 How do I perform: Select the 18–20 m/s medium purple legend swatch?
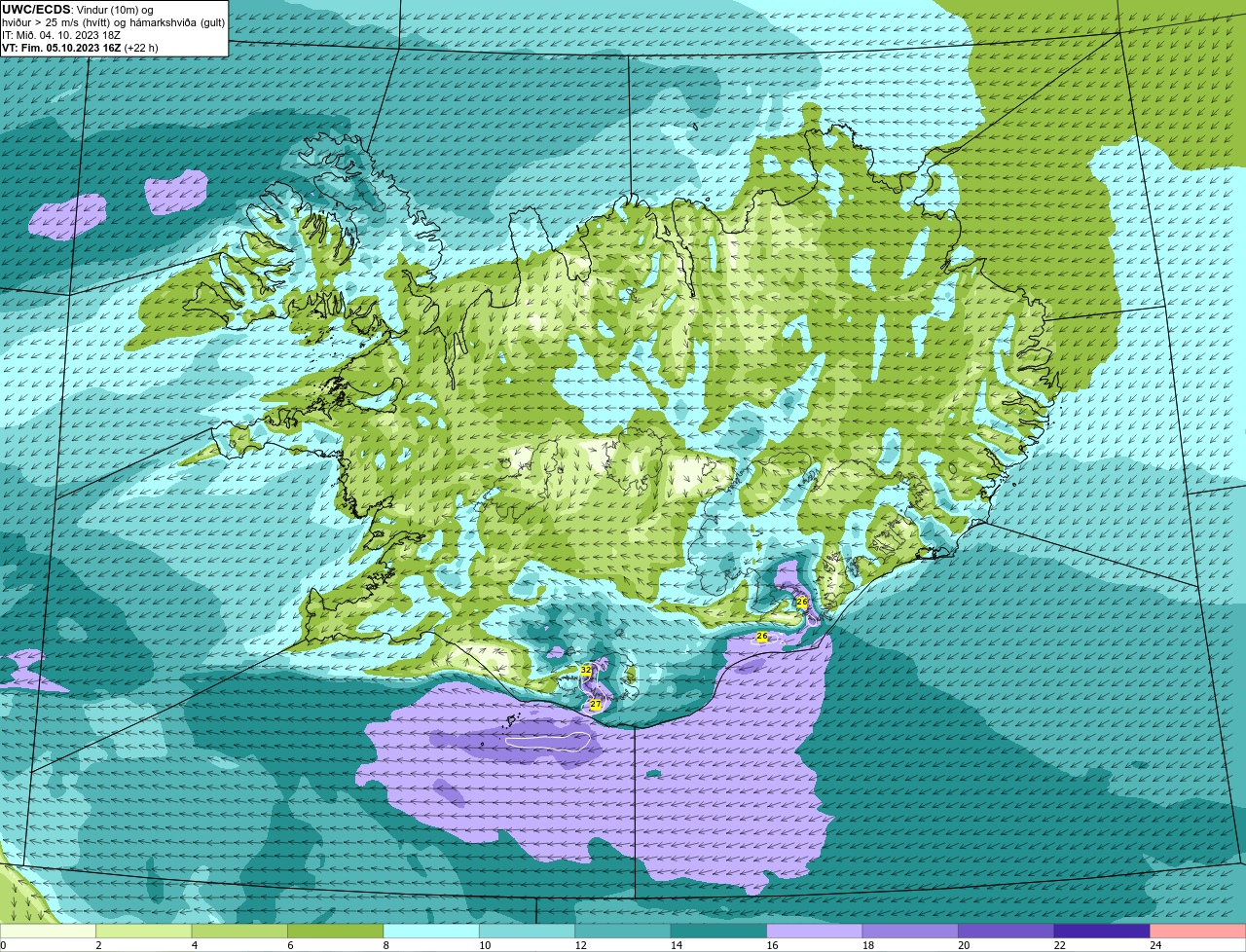point(911,932)
